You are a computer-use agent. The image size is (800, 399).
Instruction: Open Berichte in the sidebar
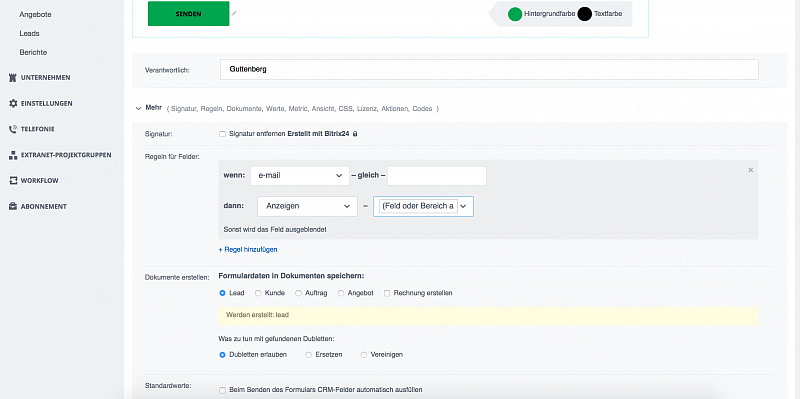coord(33,52)
